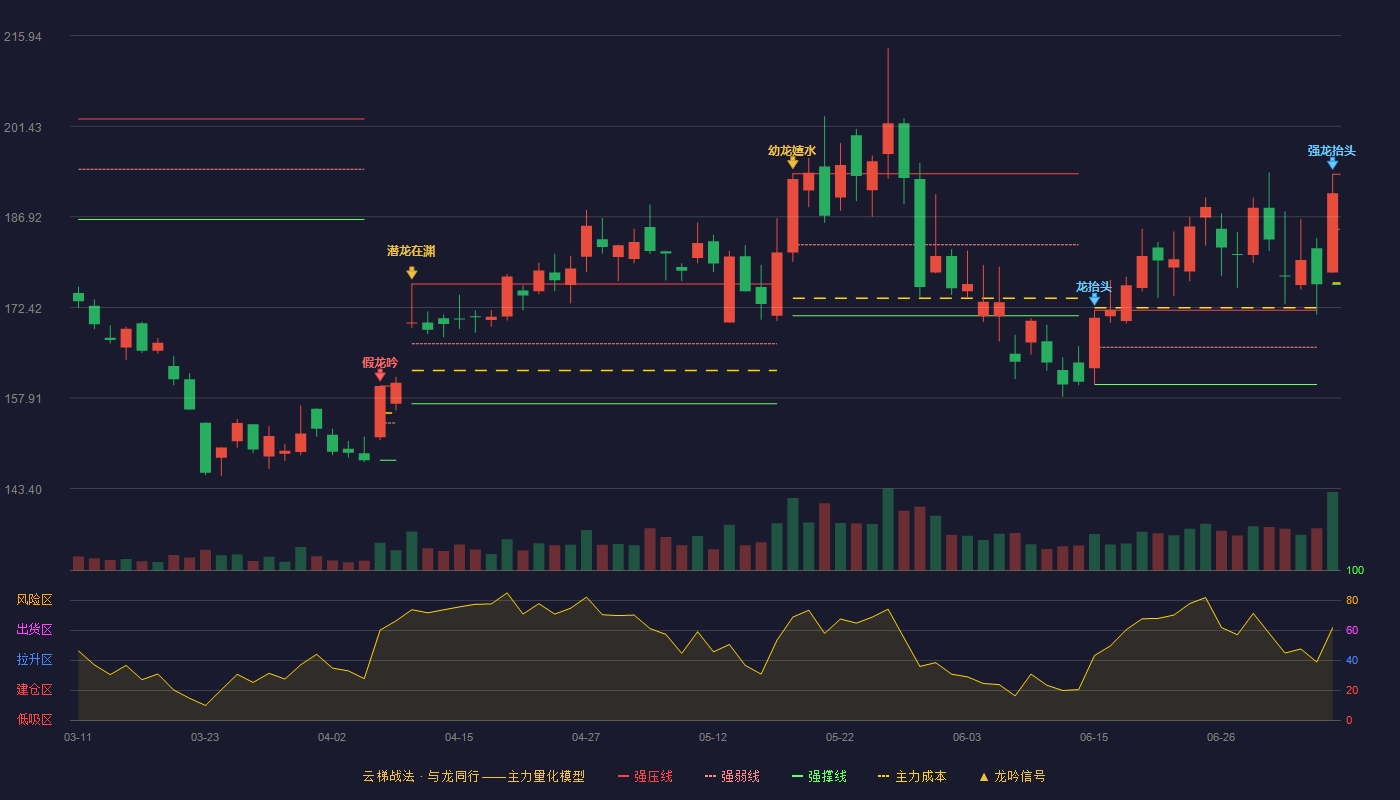1400x800 pixels.
Task: Toggle the 强撑线 legend item
Action: pos(819,776)
